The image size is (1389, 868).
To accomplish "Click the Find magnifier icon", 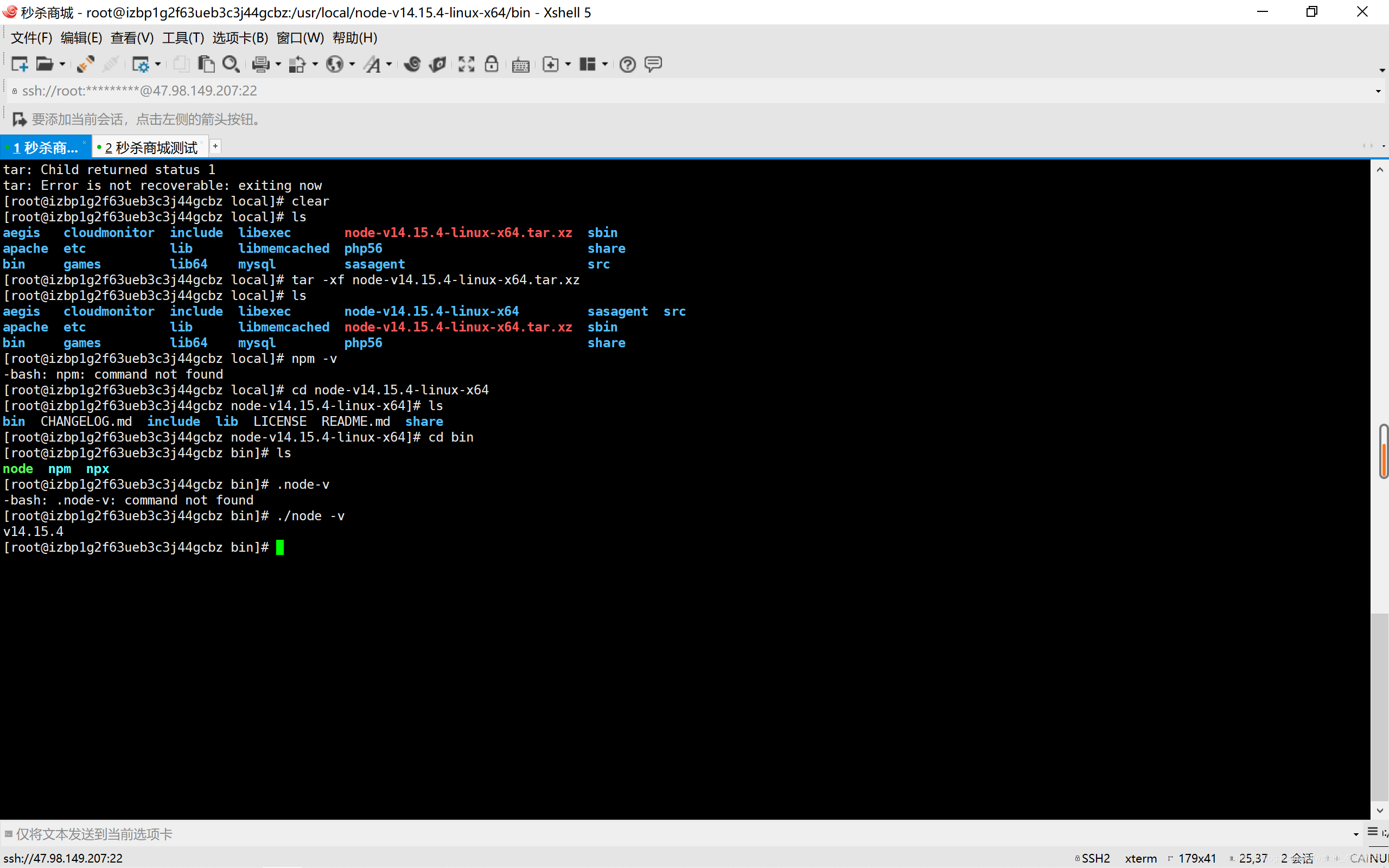I will pyautogui.click(x=231, y=65).
